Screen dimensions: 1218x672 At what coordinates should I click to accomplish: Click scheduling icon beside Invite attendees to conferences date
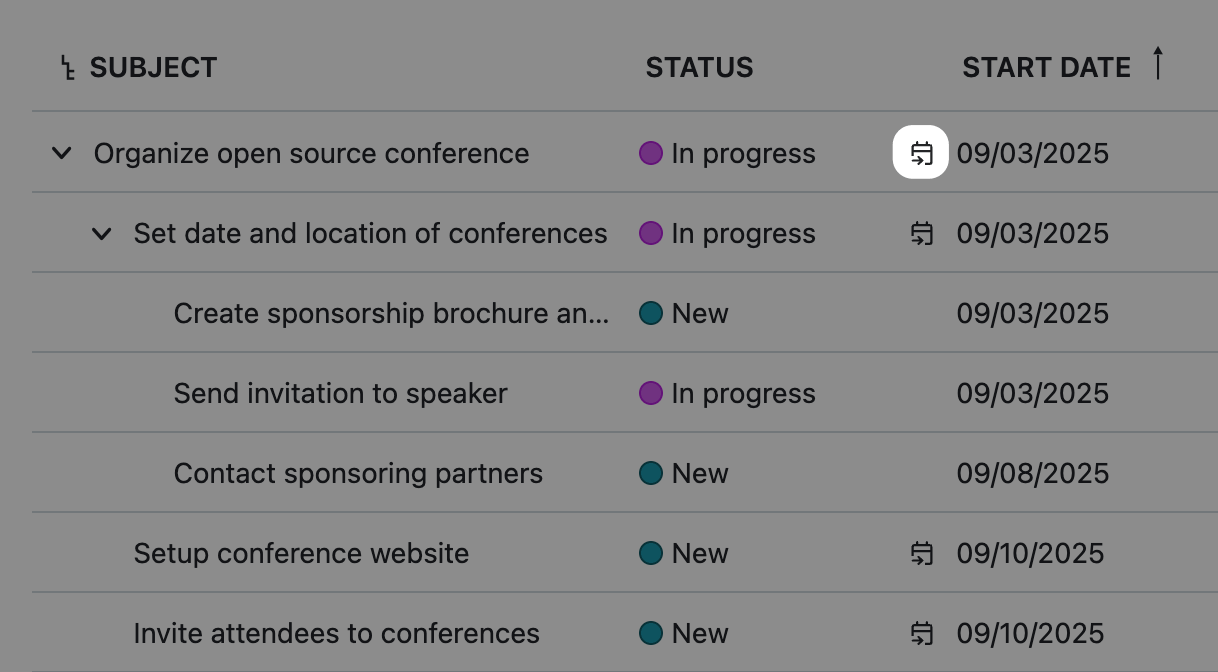[x=921, y=633]
